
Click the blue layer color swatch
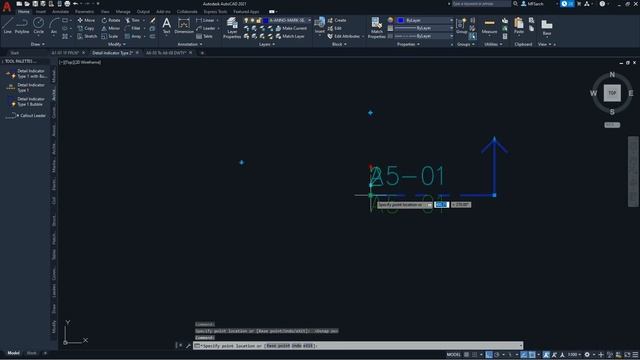(x=266, y=20)
